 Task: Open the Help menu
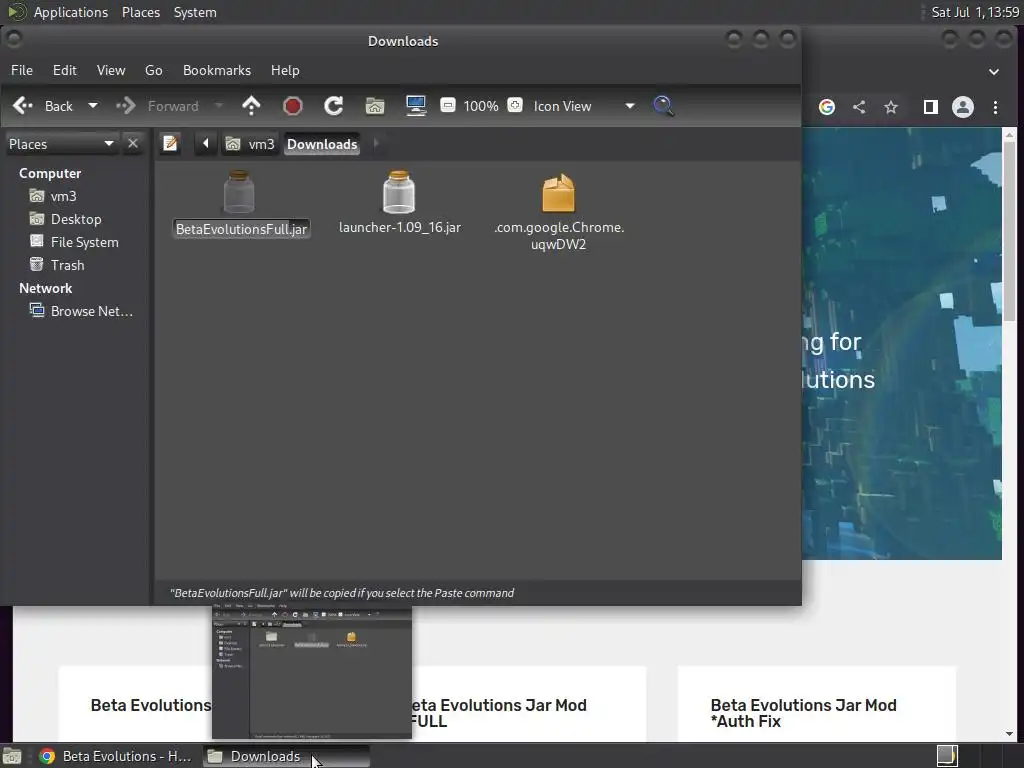[x=285, y=70]
